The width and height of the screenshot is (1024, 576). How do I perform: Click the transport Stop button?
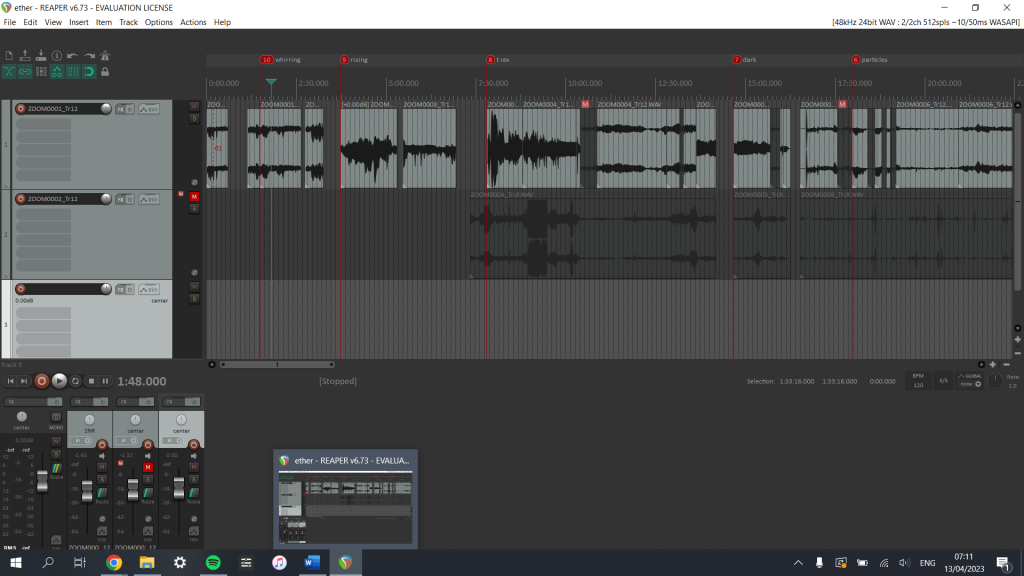coord(91,381)
